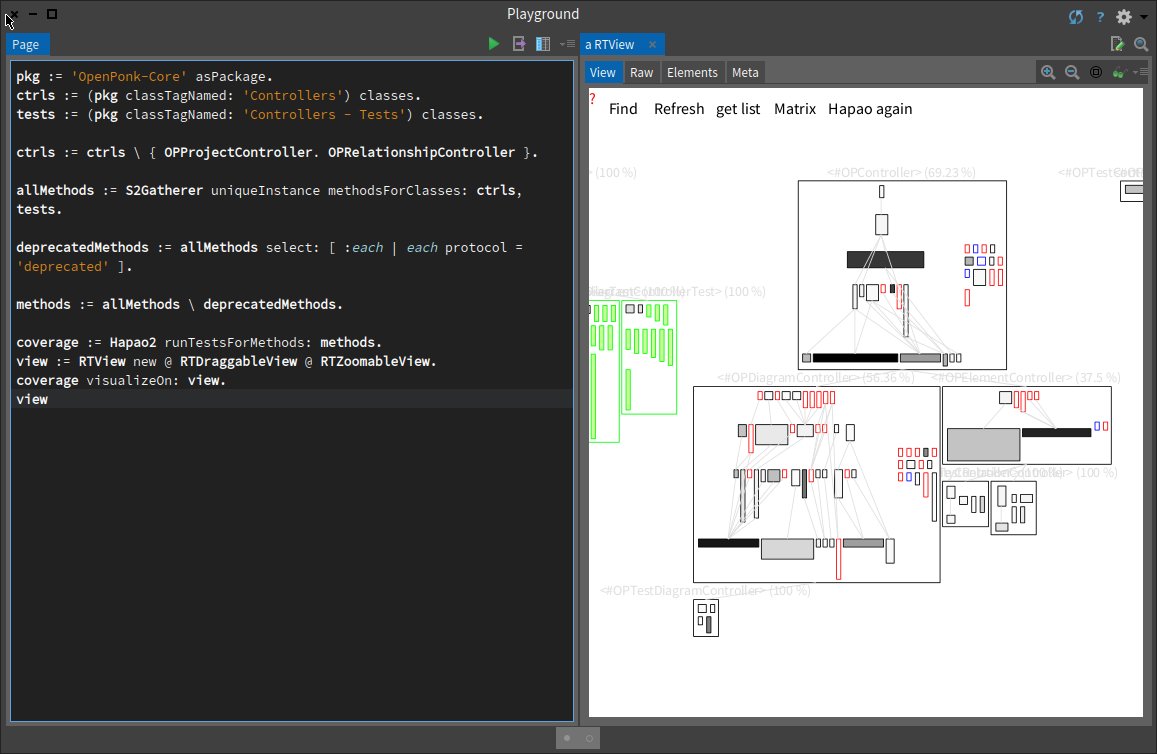Click the edit page pencil icon
The height and width of the screenshot is (754, 1157).
[x=1117, y=44]
